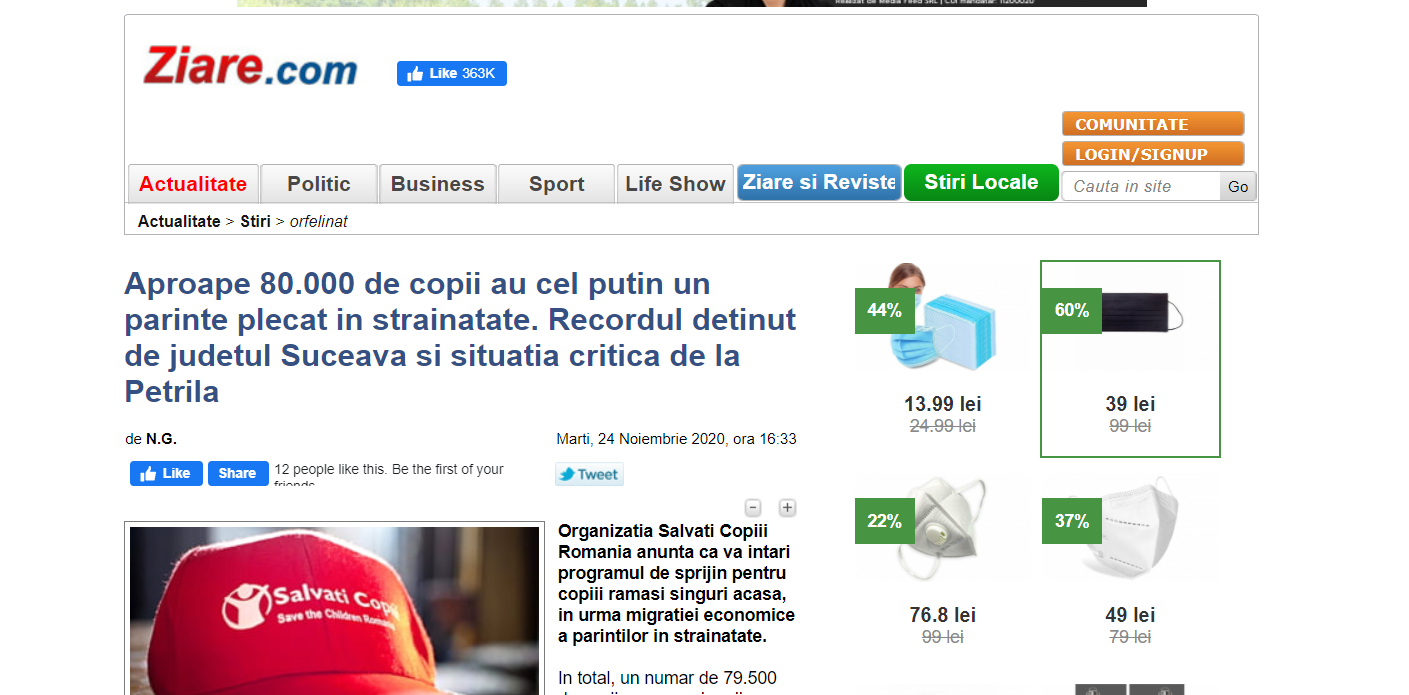Click the Go search button

[1238, 186]
